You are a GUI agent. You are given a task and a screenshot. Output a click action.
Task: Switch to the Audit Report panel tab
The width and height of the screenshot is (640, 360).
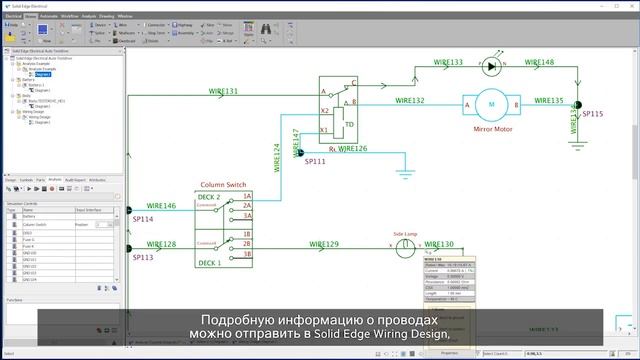click(76, 180)
